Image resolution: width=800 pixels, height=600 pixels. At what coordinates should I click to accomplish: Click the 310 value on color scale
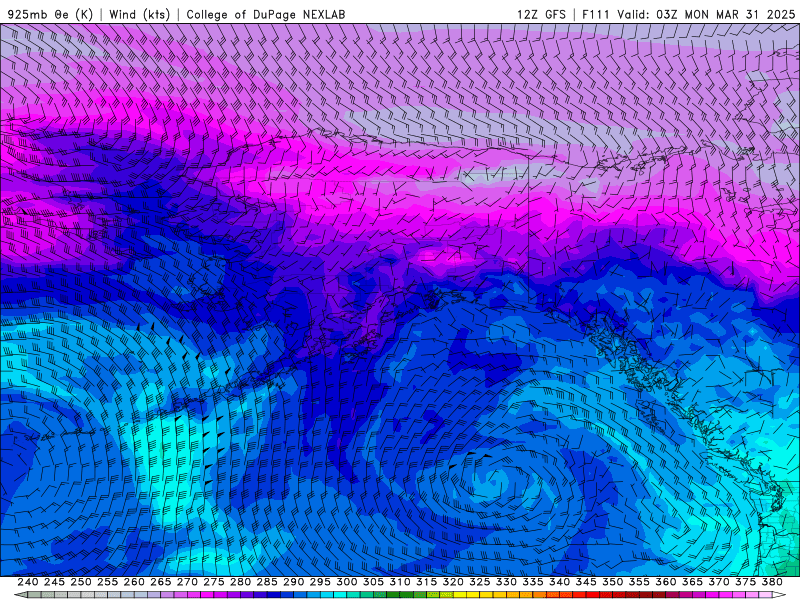400,582
